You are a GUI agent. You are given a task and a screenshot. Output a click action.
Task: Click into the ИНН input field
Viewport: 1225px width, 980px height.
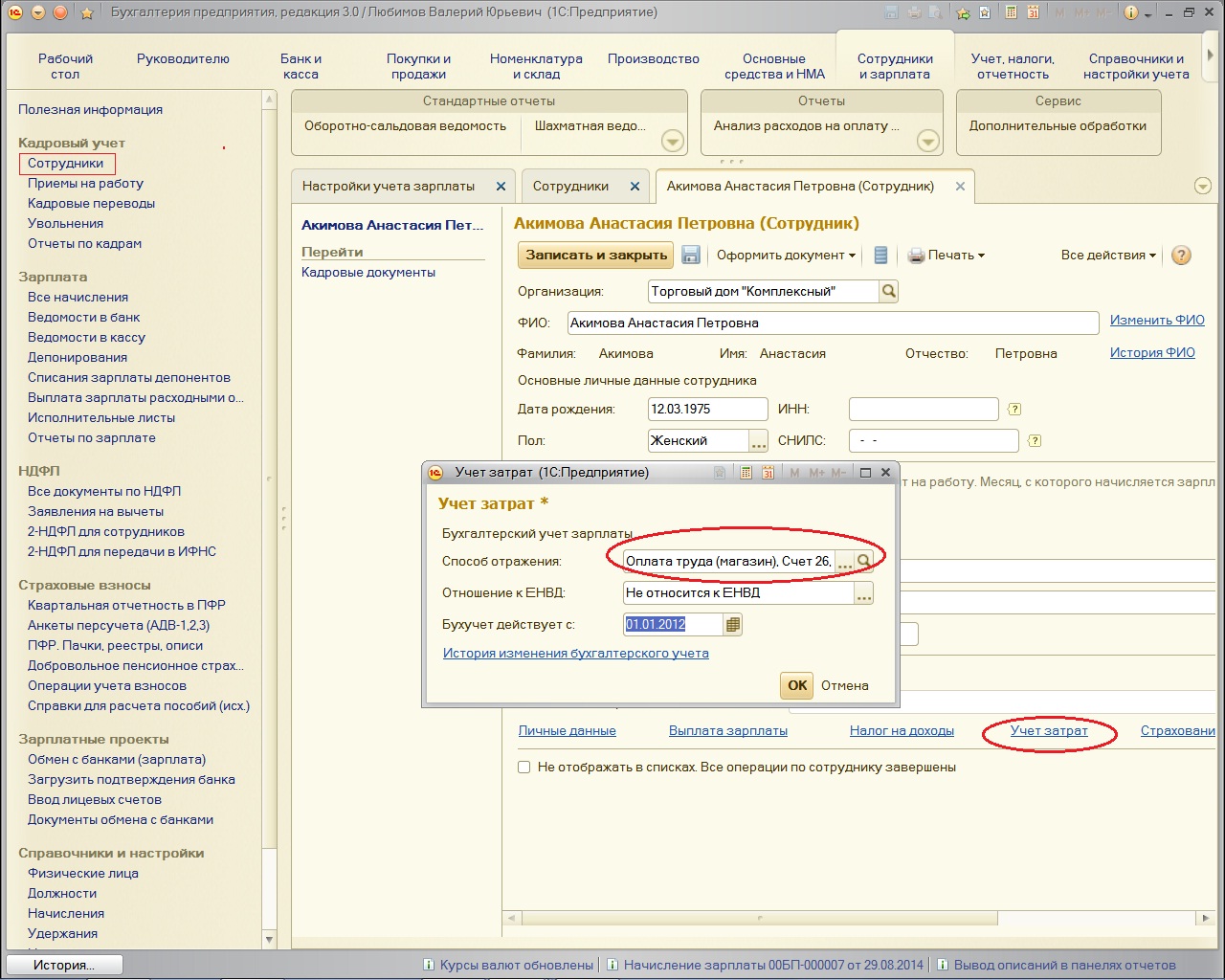pyautogui.click(x=923, y=410)
